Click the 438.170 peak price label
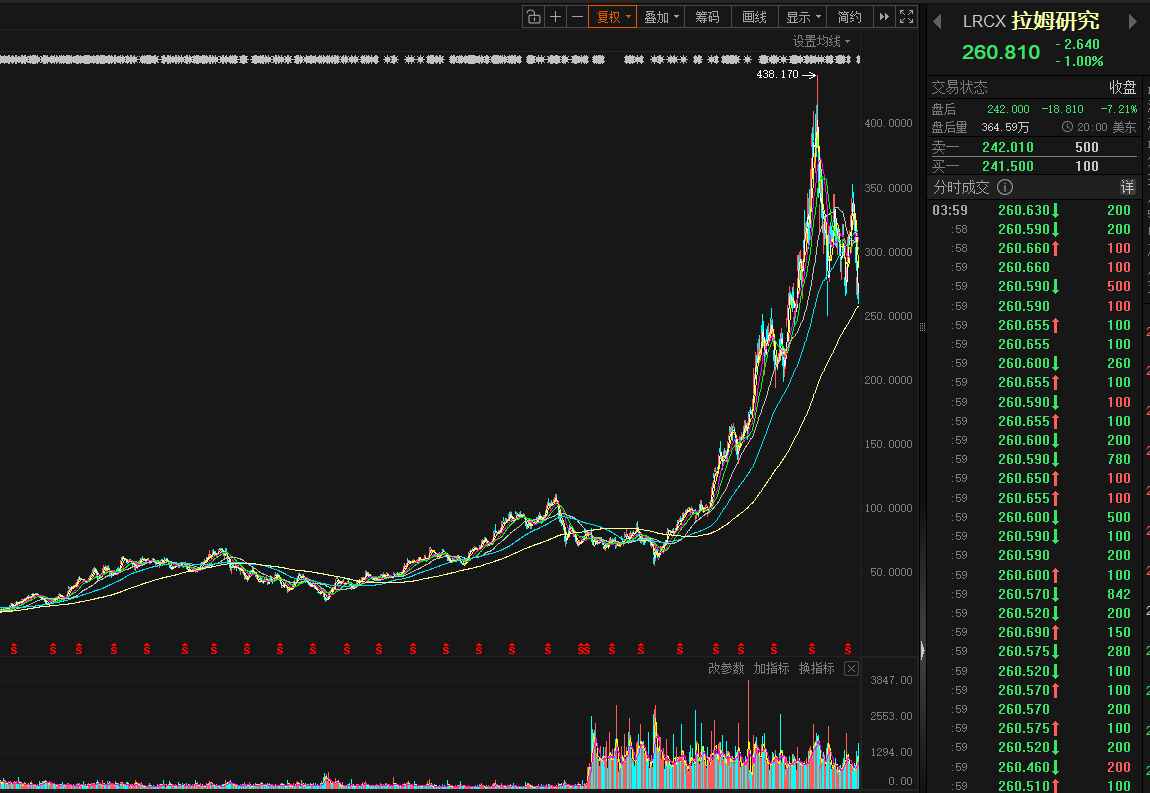1150x793 pixels. [x=777, y=75]
